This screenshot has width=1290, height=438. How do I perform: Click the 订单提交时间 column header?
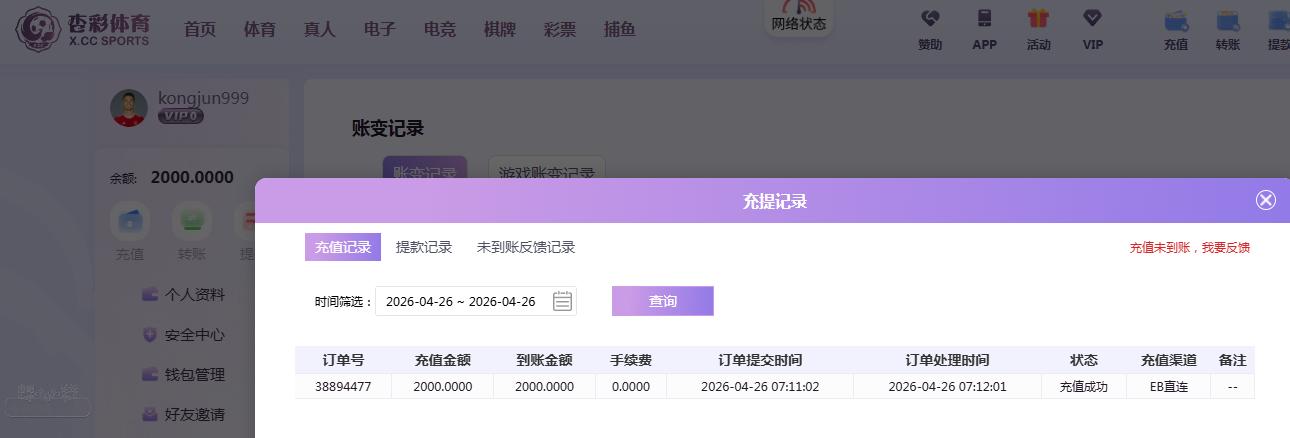[760, 360]
